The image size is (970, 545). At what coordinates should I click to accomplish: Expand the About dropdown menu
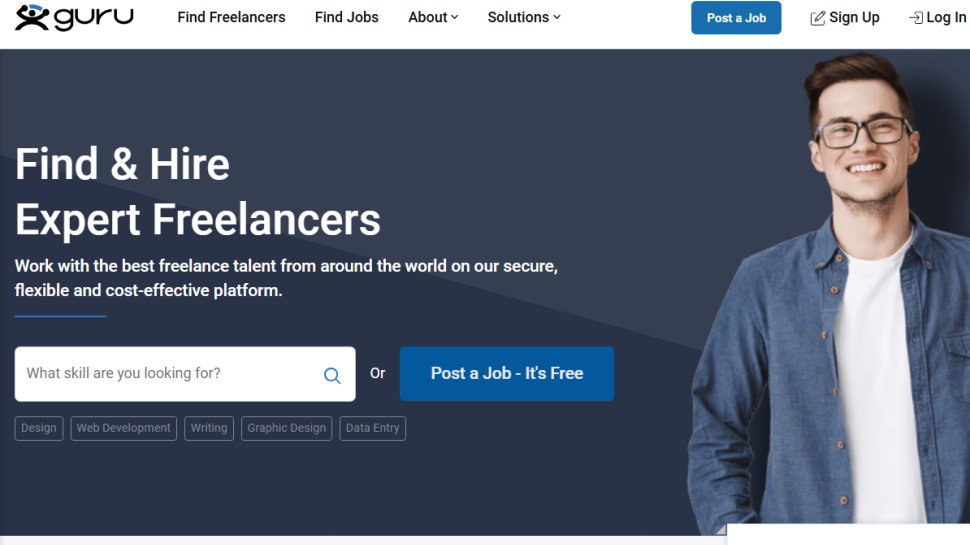(433, 17)
